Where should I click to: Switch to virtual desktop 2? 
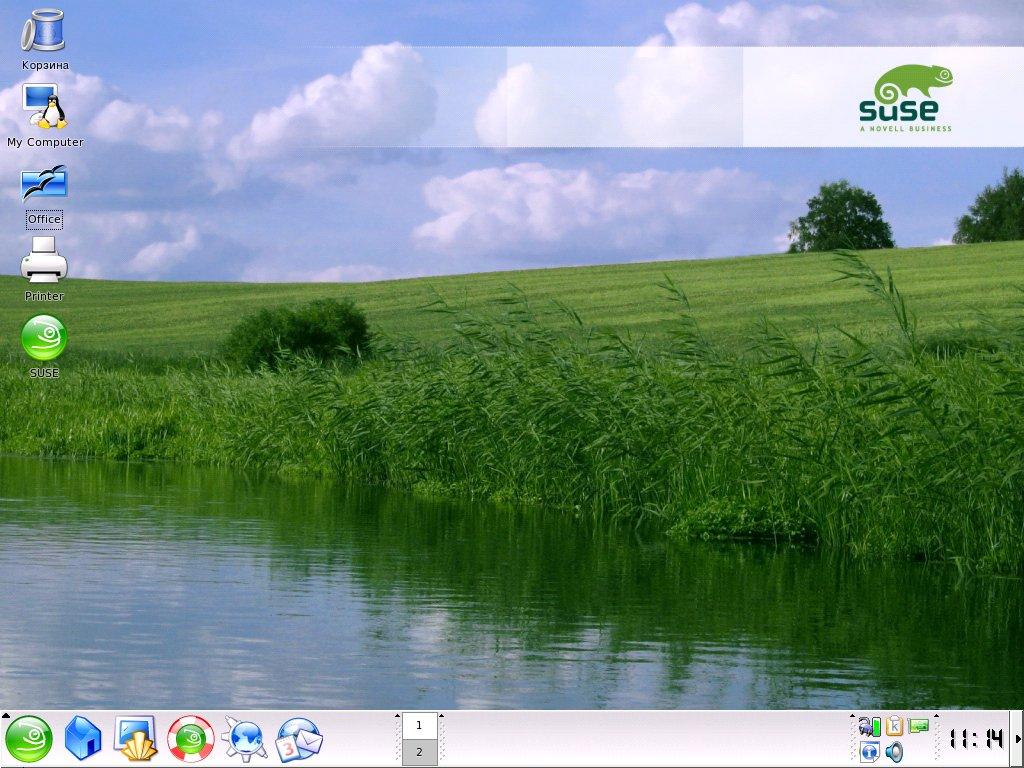[419, 752]
